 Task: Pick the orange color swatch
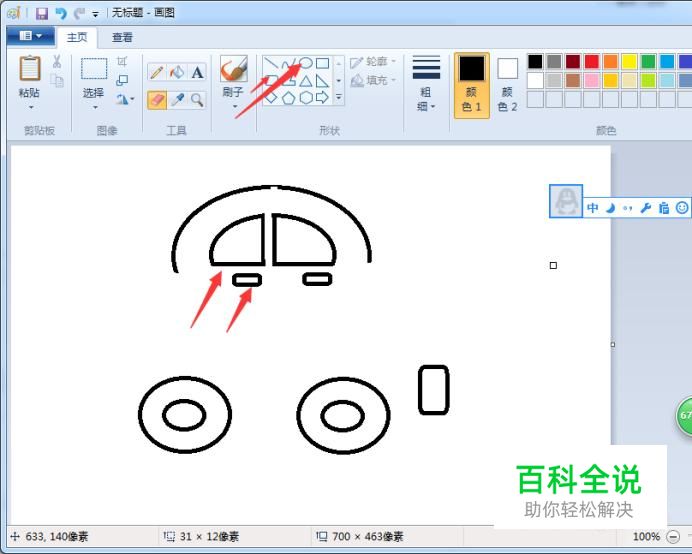[610, 61]
